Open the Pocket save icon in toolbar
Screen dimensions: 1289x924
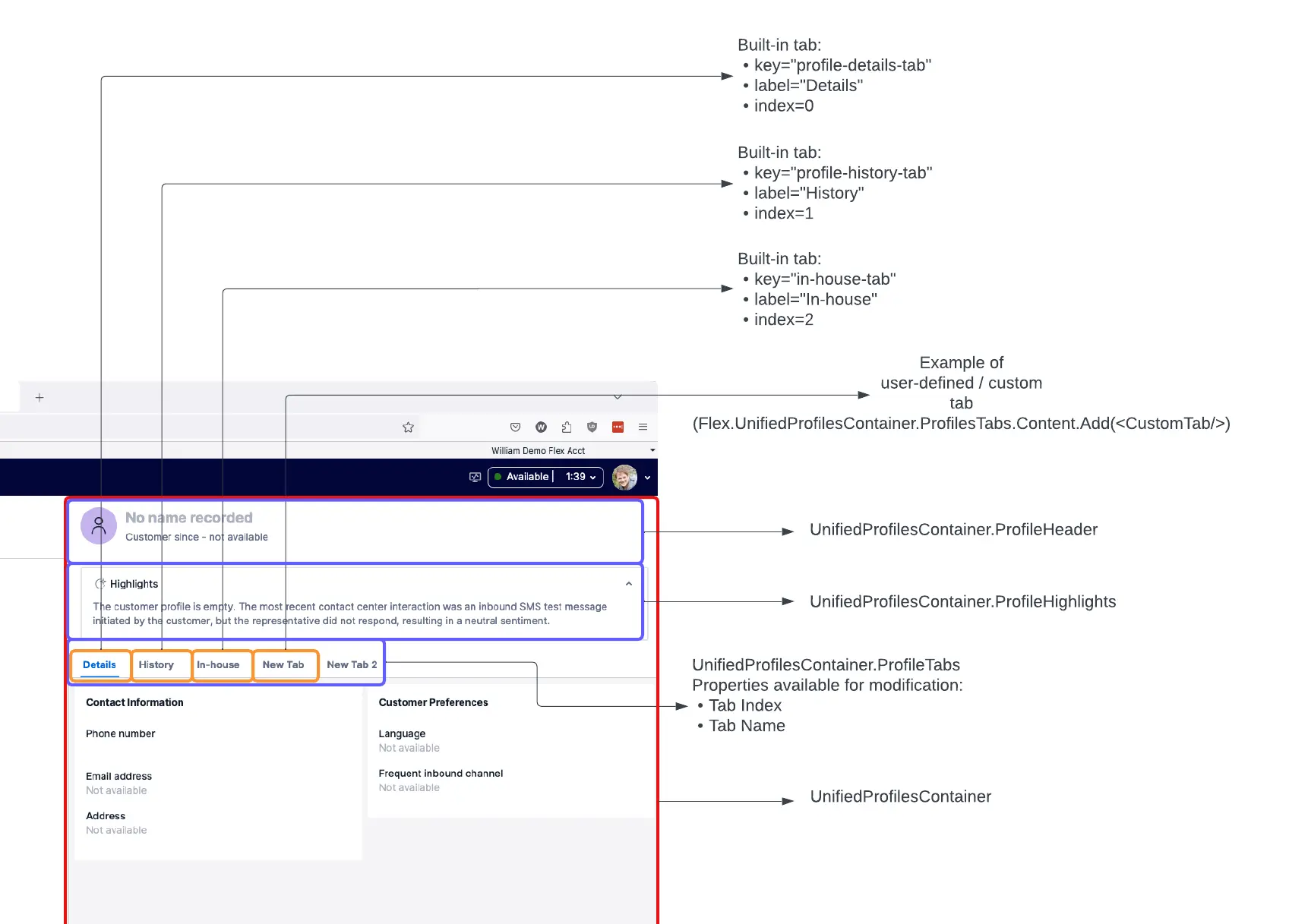tap(515, 427)
